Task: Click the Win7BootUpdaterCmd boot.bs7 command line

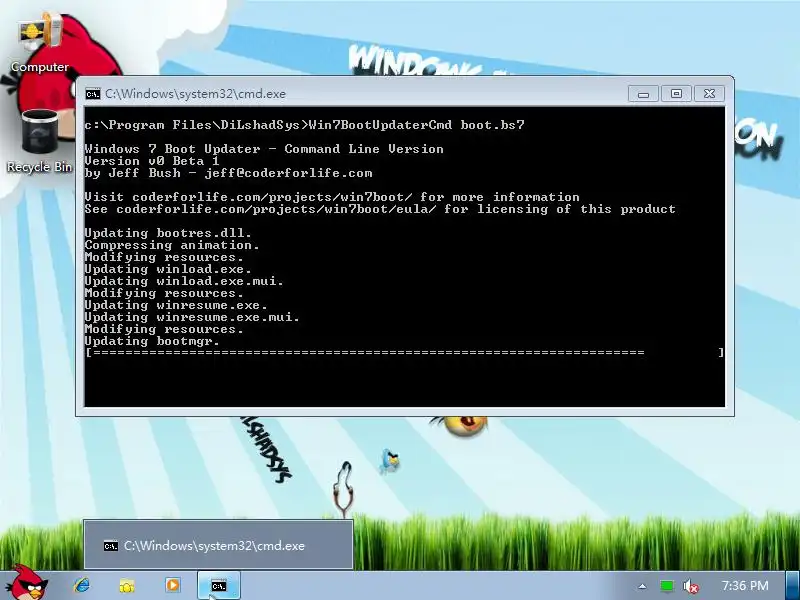Action: (x=305, y=125)
